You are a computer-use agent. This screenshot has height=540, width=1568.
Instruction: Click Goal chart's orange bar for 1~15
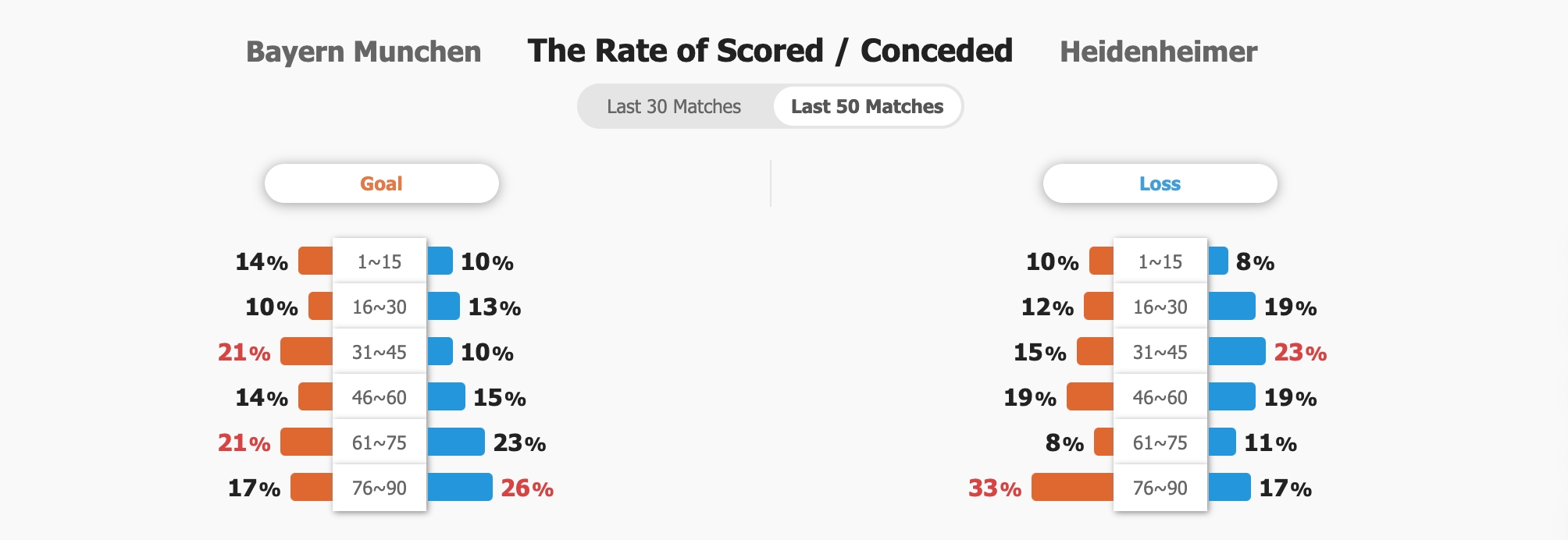point(316,261)
